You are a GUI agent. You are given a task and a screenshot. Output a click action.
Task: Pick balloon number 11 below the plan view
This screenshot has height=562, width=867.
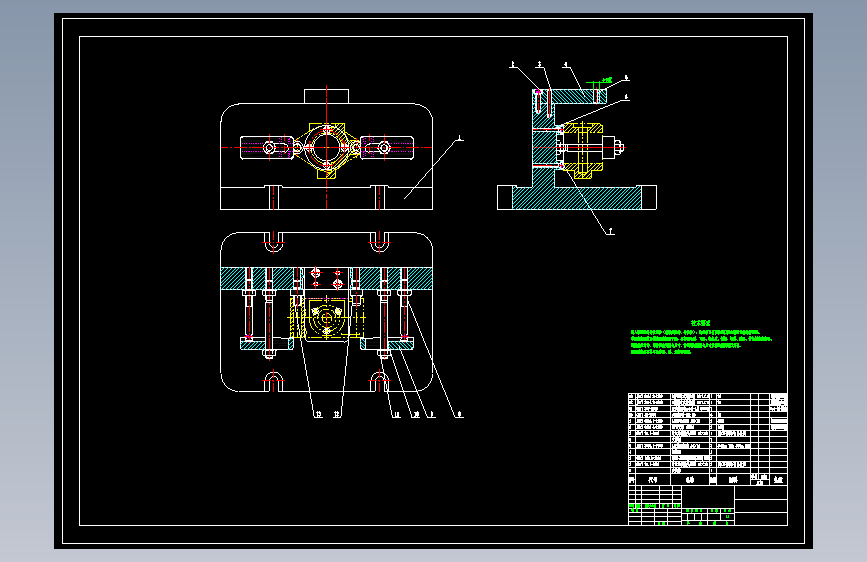click(x=396, y=414)
